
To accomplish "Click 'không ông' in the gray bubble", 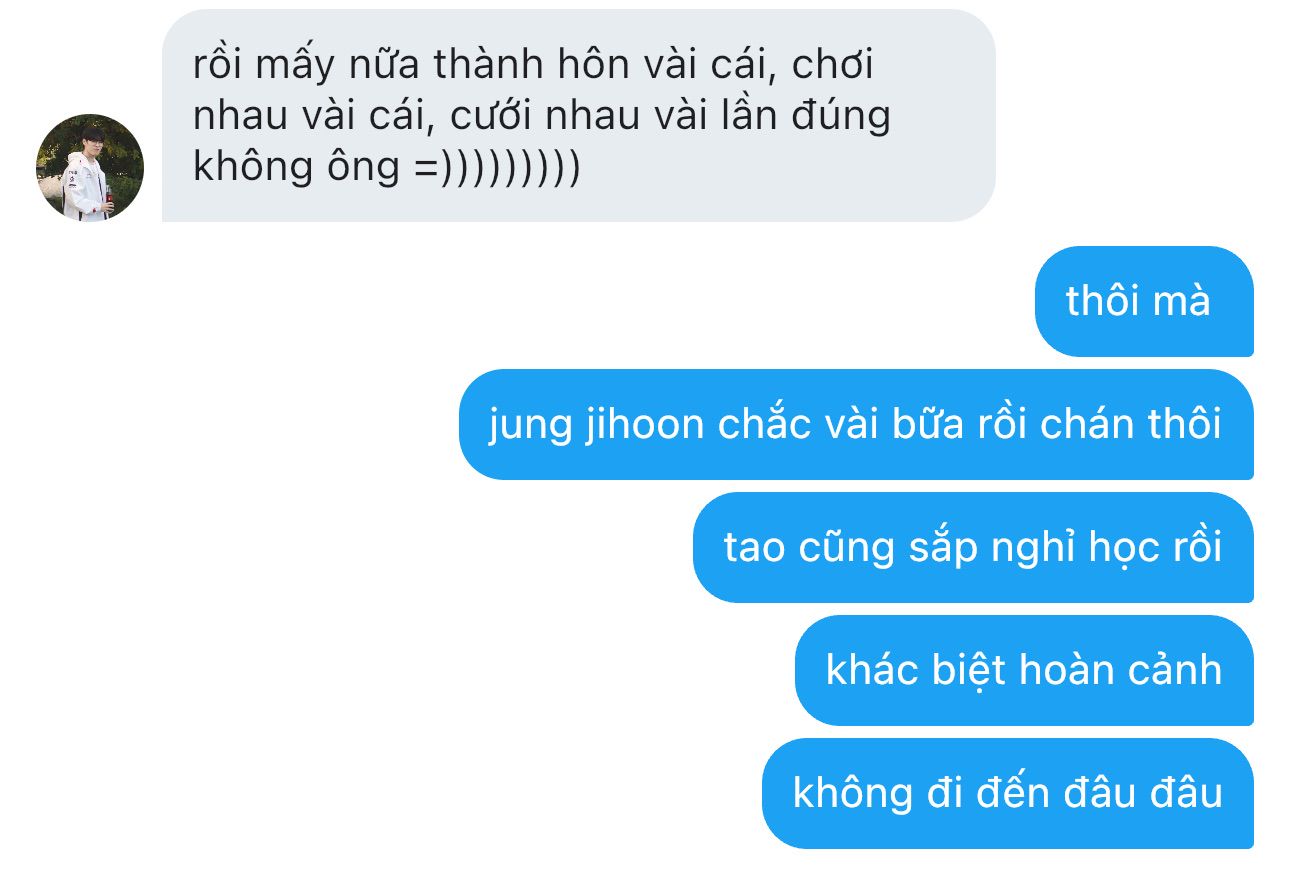I will [296, 167].
